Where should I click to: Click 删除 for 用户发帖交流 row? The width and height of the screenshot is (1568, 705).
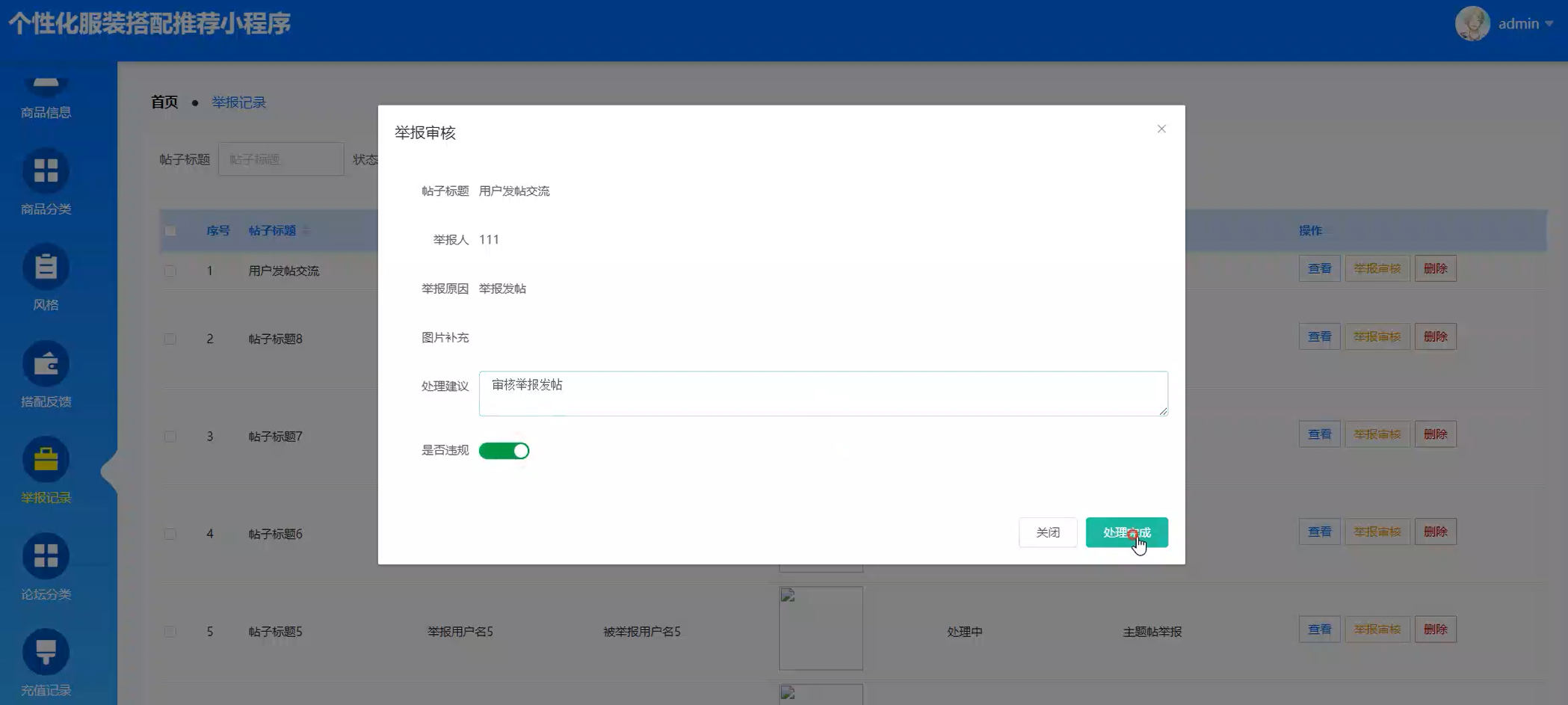pyautogui.click(x=1435, y=268)
